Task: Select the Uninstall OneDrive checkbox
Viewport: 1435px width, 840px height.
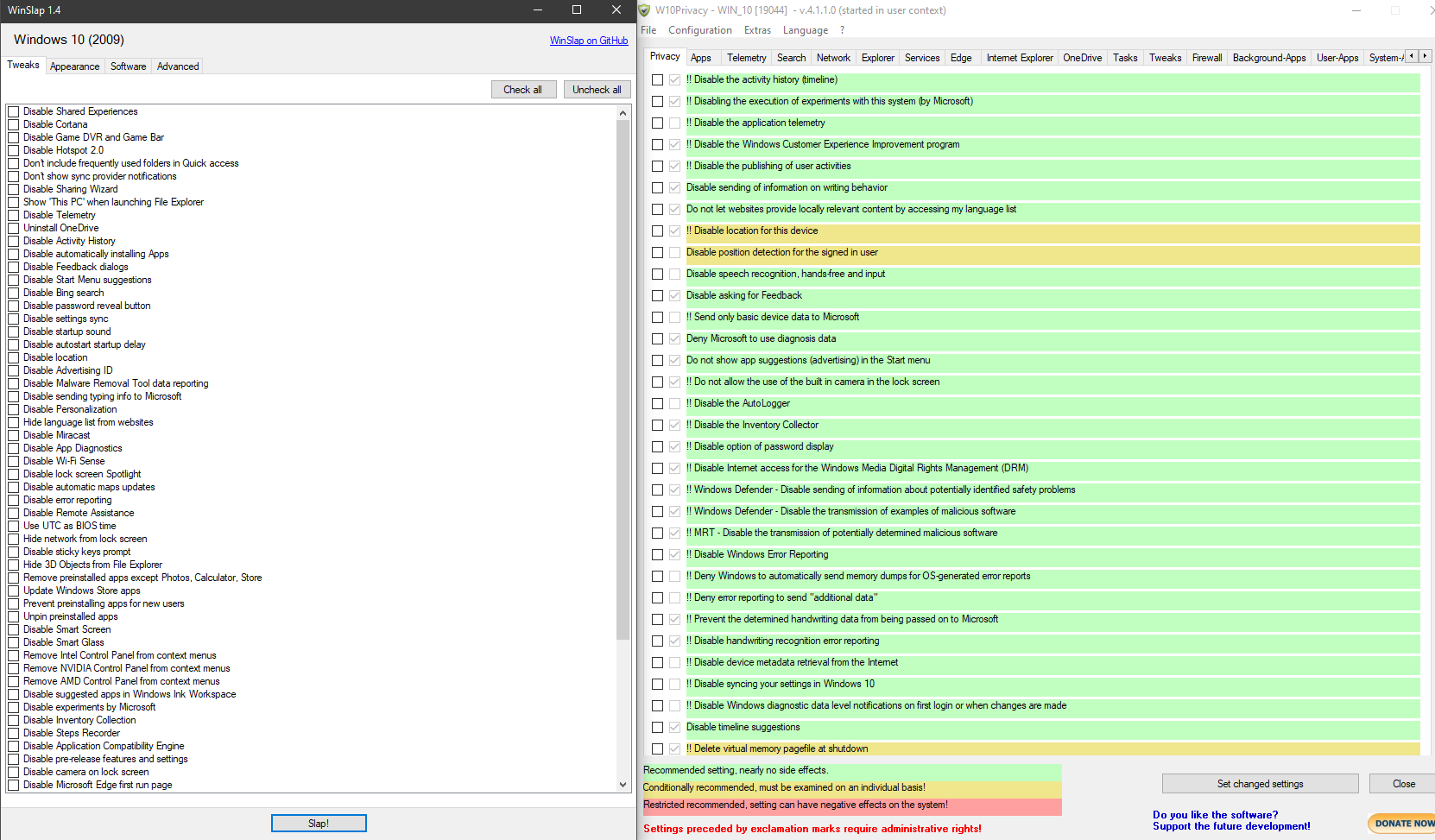Action: pyautogui.click(x=13, y=228)
